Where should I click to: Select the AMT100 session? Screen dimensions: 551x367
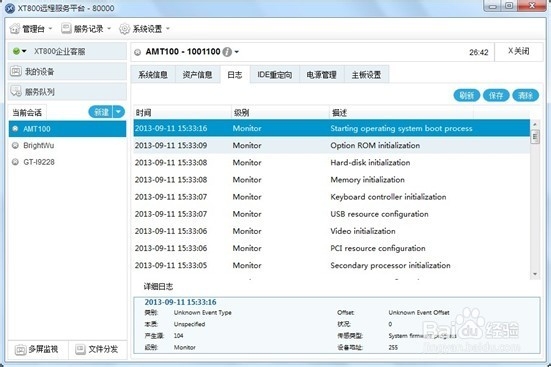tap(67, 129)
